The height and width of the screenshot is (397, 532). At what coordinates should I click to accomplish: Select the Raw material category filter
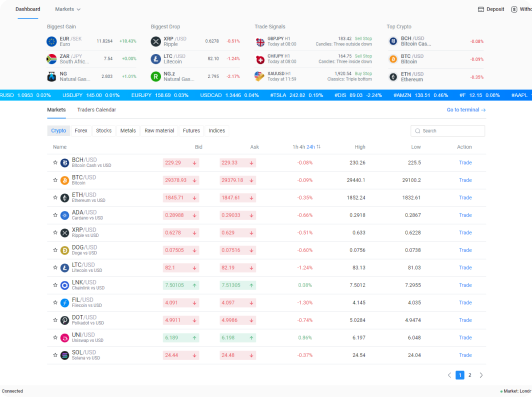click(x=159, y=131)
